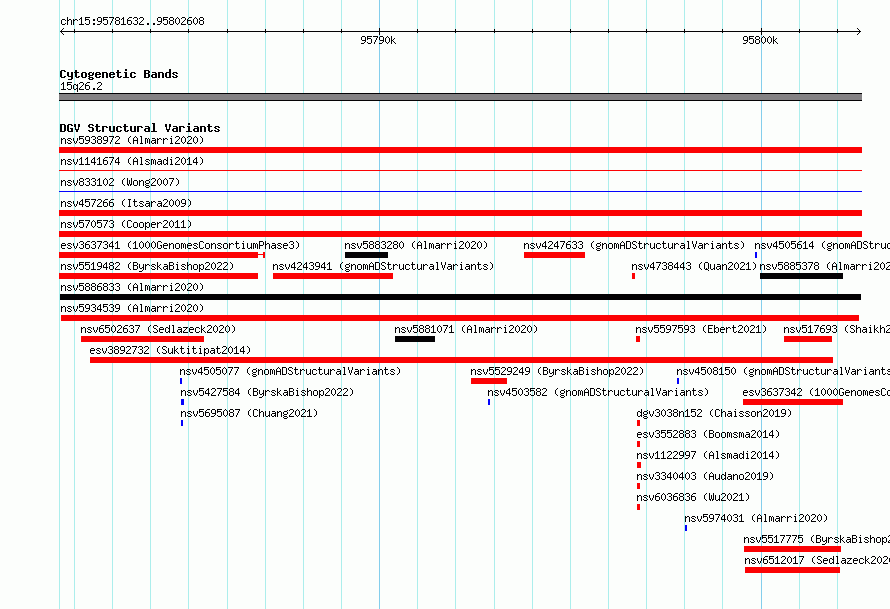Select nsv5695087 (Chuang2021) label
Viewport: 890px width, 609px height.
click(249, 413)
